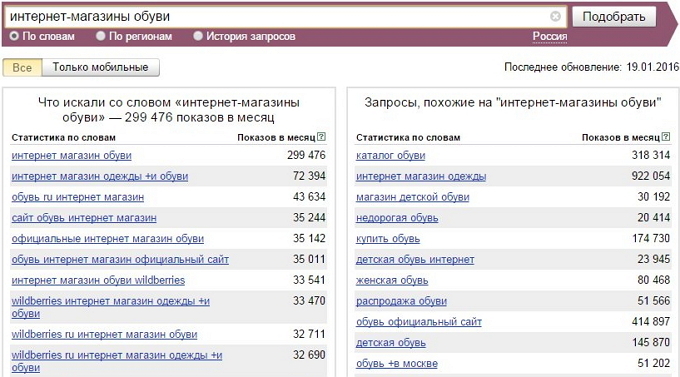The height and width of the screenshot is (377, 680).
Task: Click the value '32 711'
Action: 309,334
